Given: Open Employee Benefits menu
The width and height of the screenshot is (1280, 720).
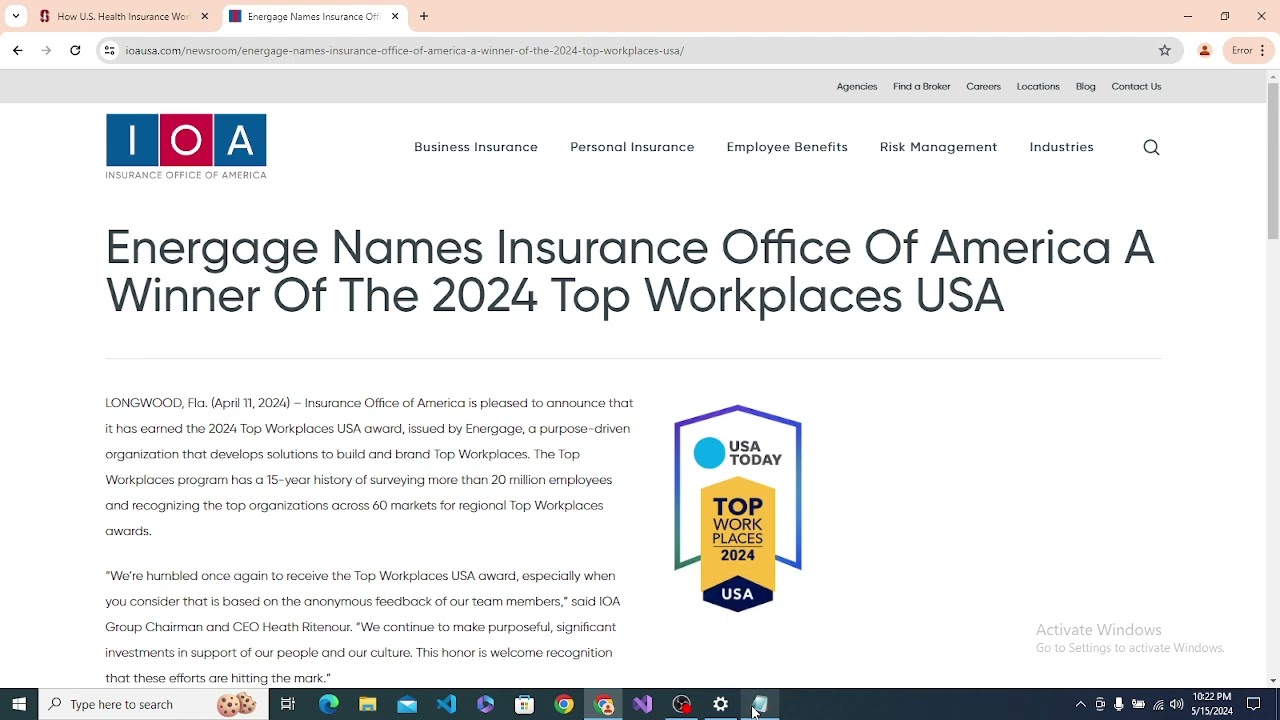Looking at the screenshot, I should pyautogui.click(x=787, y=147).
